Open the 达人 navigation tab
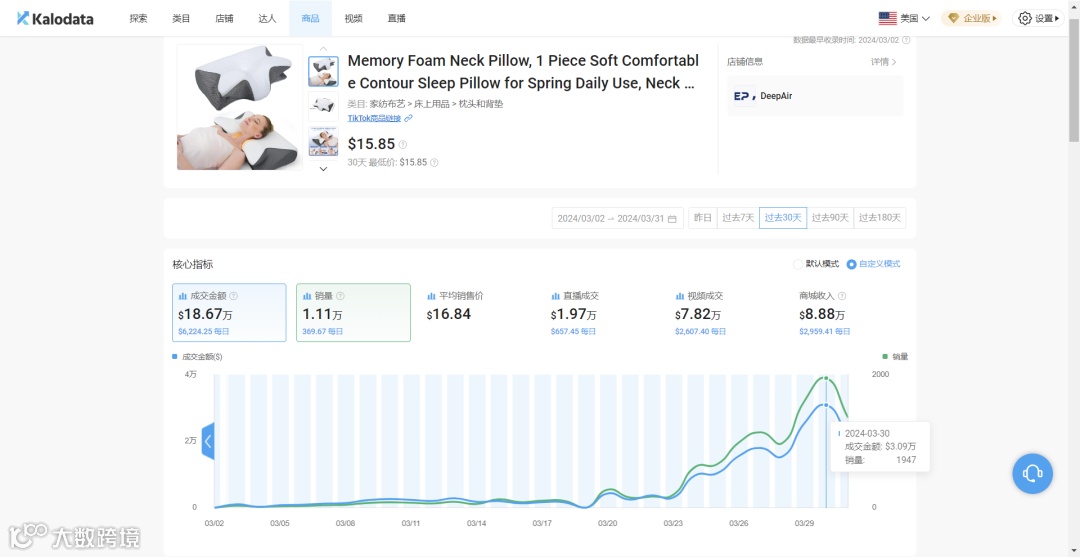 pyautogui.click(x=267, y=18)
